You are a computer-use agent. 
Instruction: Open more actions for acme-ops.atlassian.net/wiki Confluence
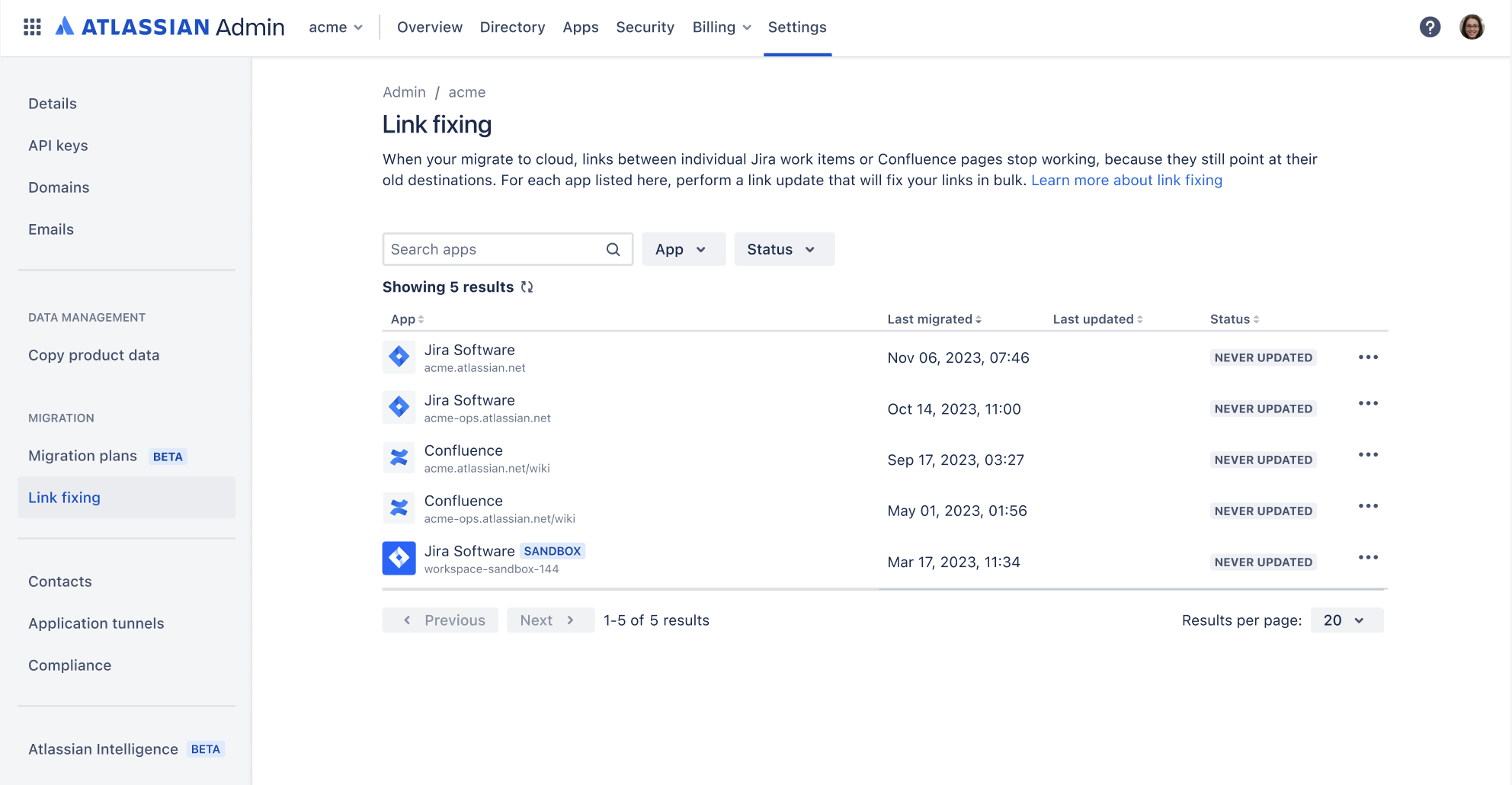[1368, 506]
